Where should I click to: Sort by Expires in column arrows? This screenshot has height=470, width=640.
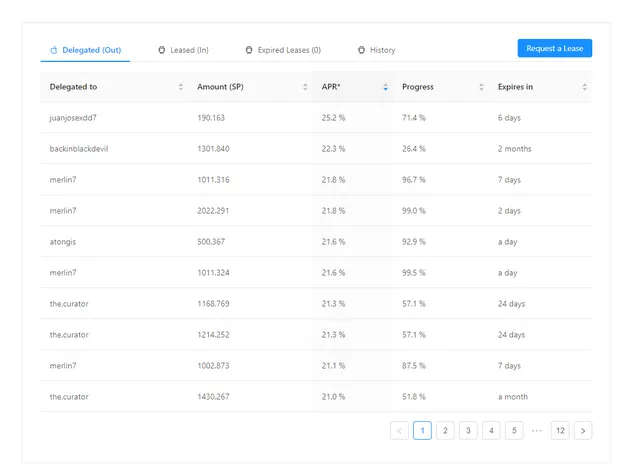tap(584, 87)
